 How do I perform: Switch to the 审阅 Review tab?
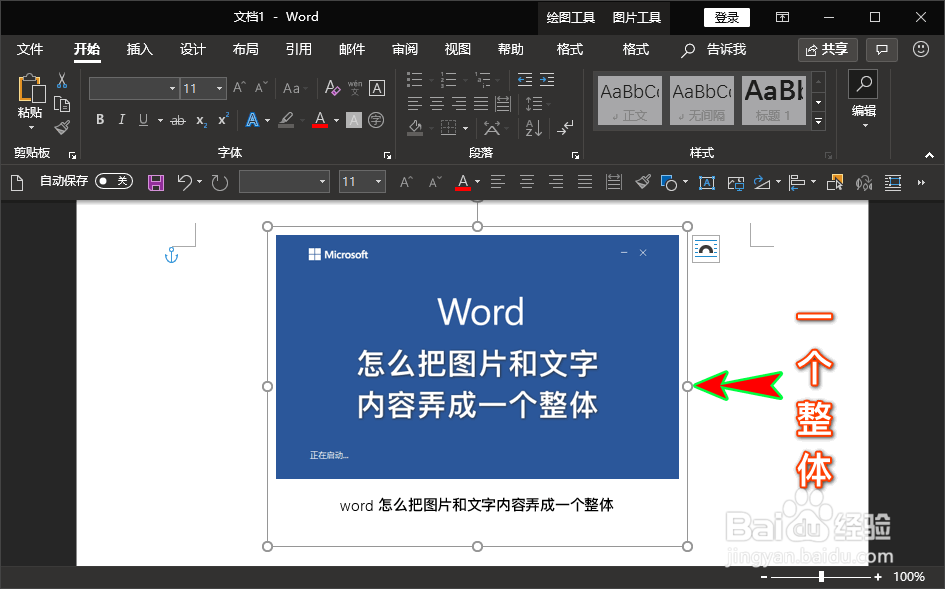[x=405, y=49]
